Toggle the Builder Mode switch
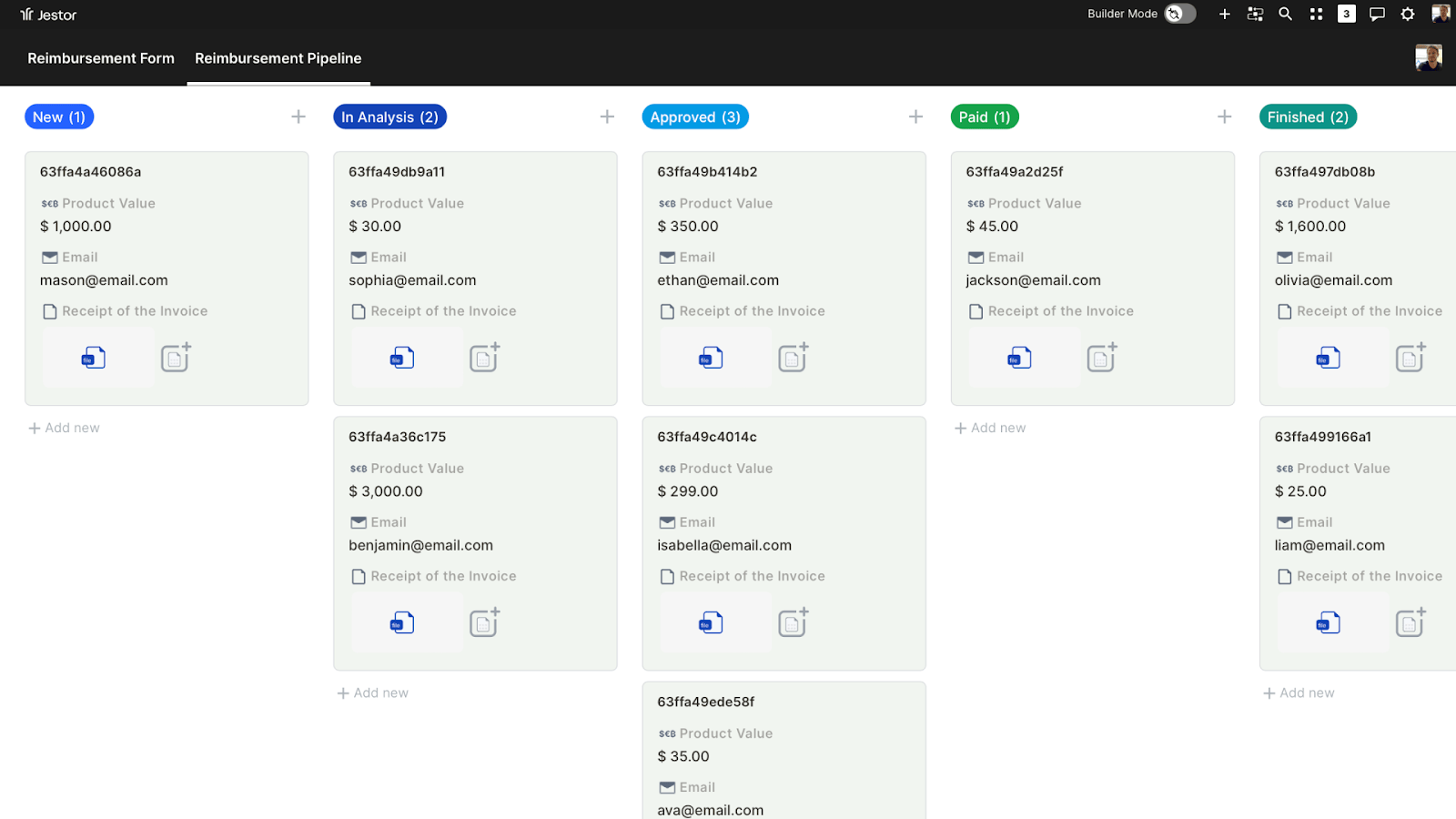Image resolution: width=1456 pixels, height=819 pixels. pos(1179,14)
